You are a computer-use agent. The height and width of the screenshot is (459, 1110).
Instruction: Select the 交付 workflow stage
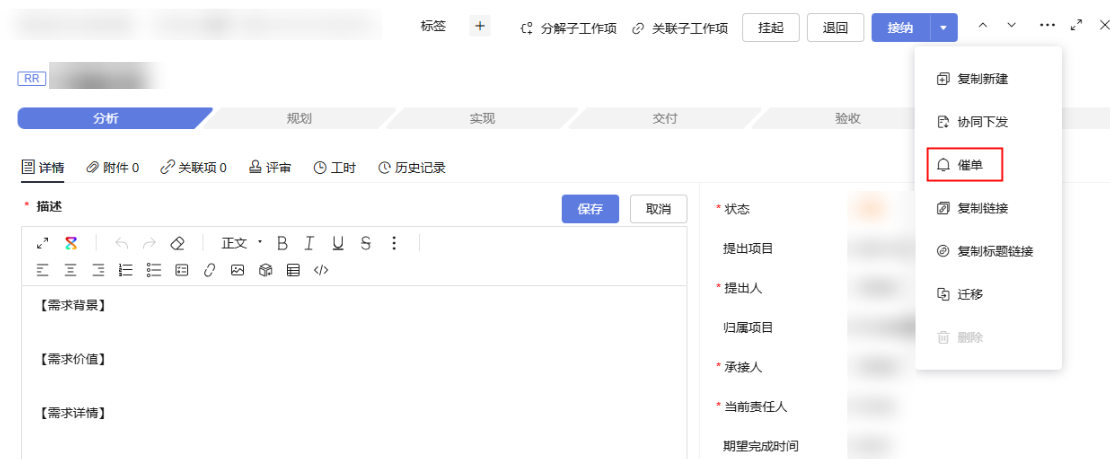[x=665, y=118]
